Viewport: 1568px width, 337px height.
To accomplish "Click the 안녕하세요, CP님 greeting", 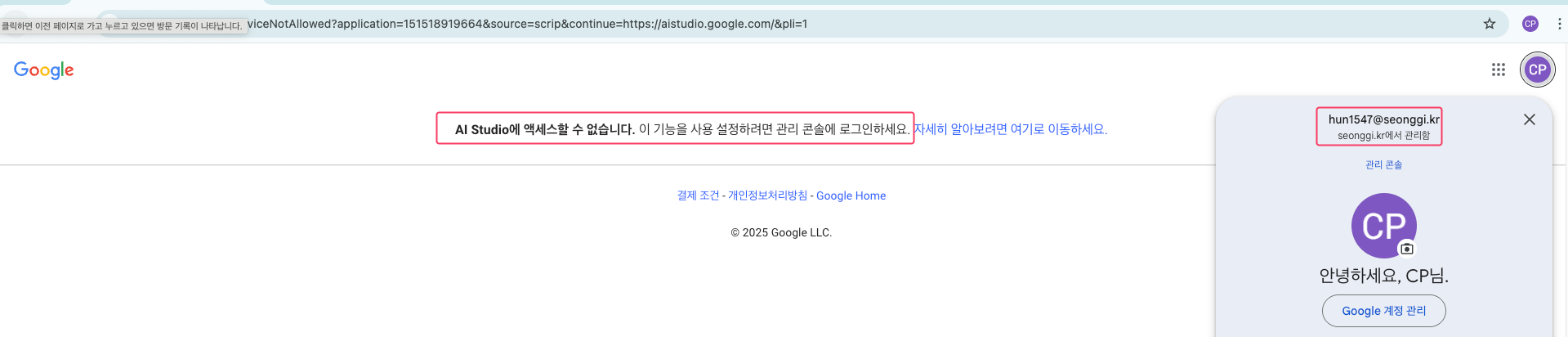I will point(1383,276).
